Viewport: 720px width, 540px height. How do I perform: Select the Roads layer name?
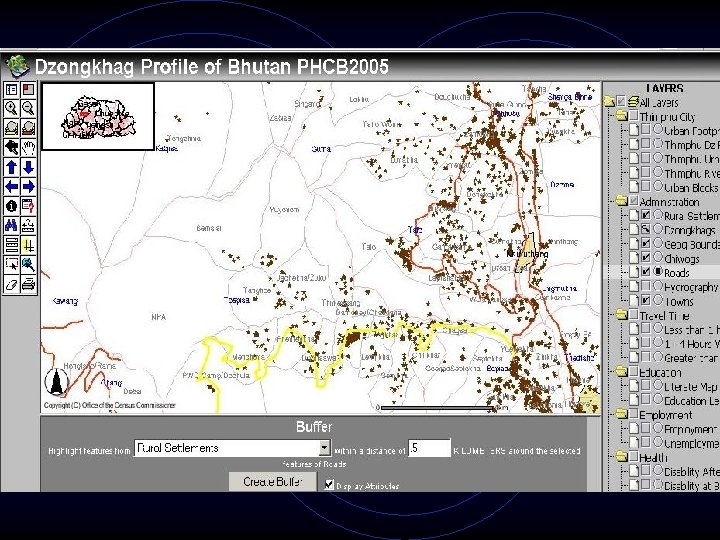[x=676, y=273]
